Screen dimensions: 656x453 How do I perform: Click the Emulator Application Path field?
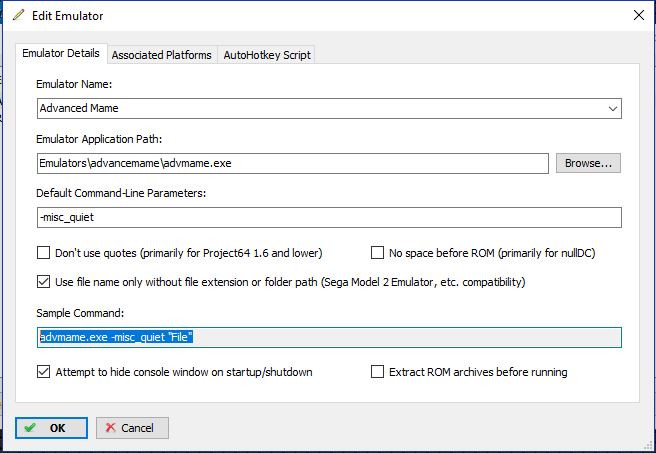click(292, 163)
